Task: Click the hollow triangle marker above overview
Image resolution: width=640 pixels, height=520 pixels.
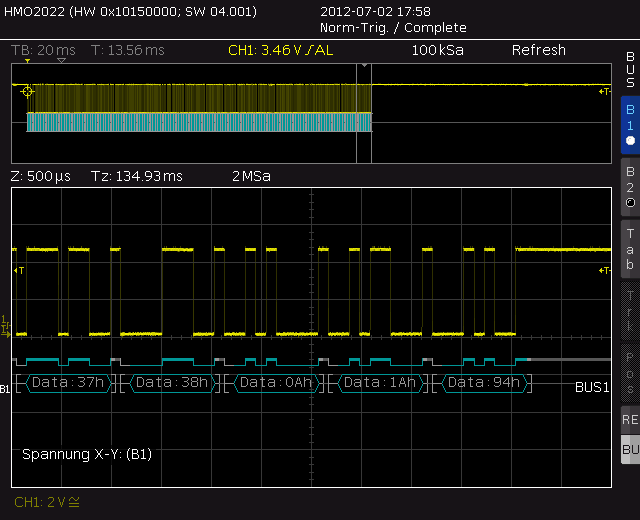Action: [61, 61]
